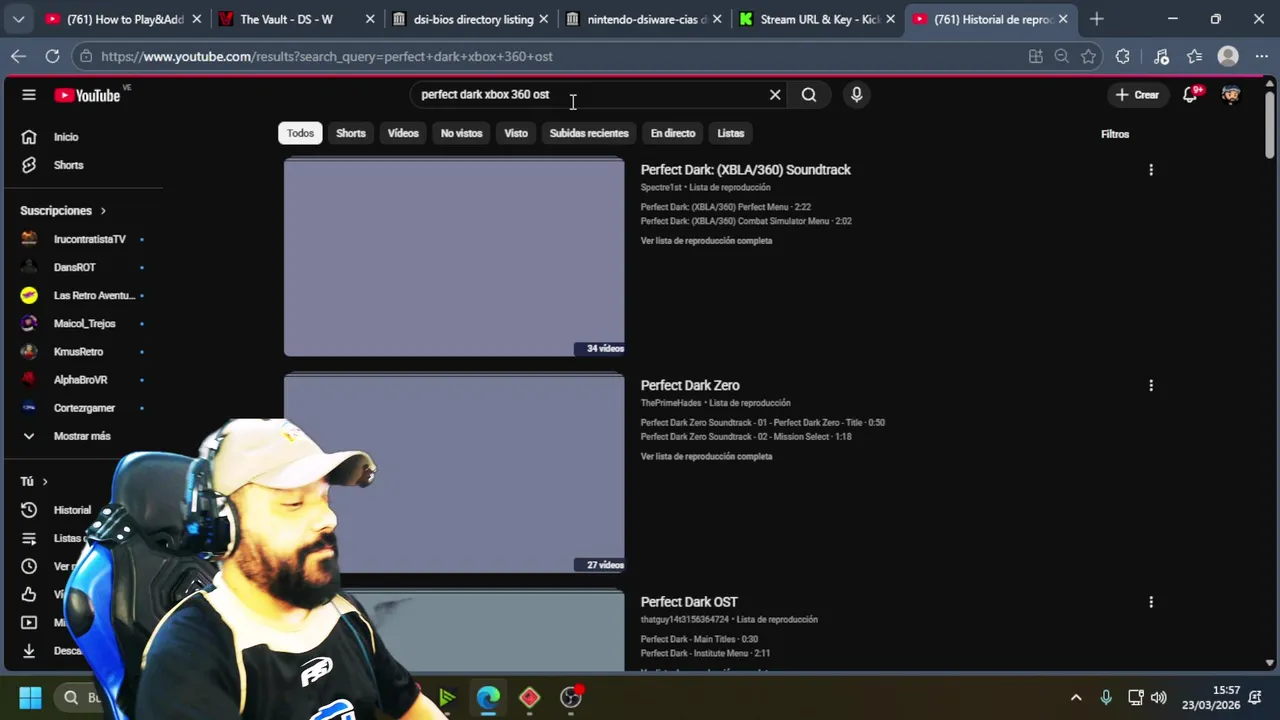Go to the YouTube home logo
The image size is (1280, 720).
(x=88, y=95)
